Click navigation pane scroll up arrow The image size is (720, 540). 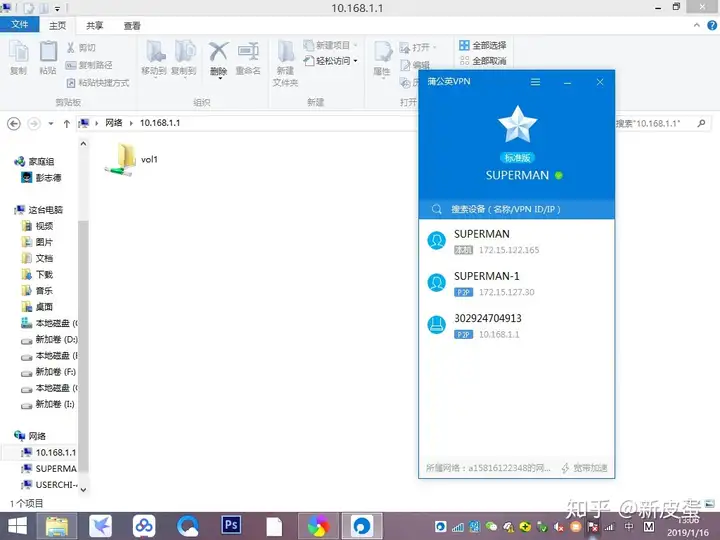(x=83, y=144)
